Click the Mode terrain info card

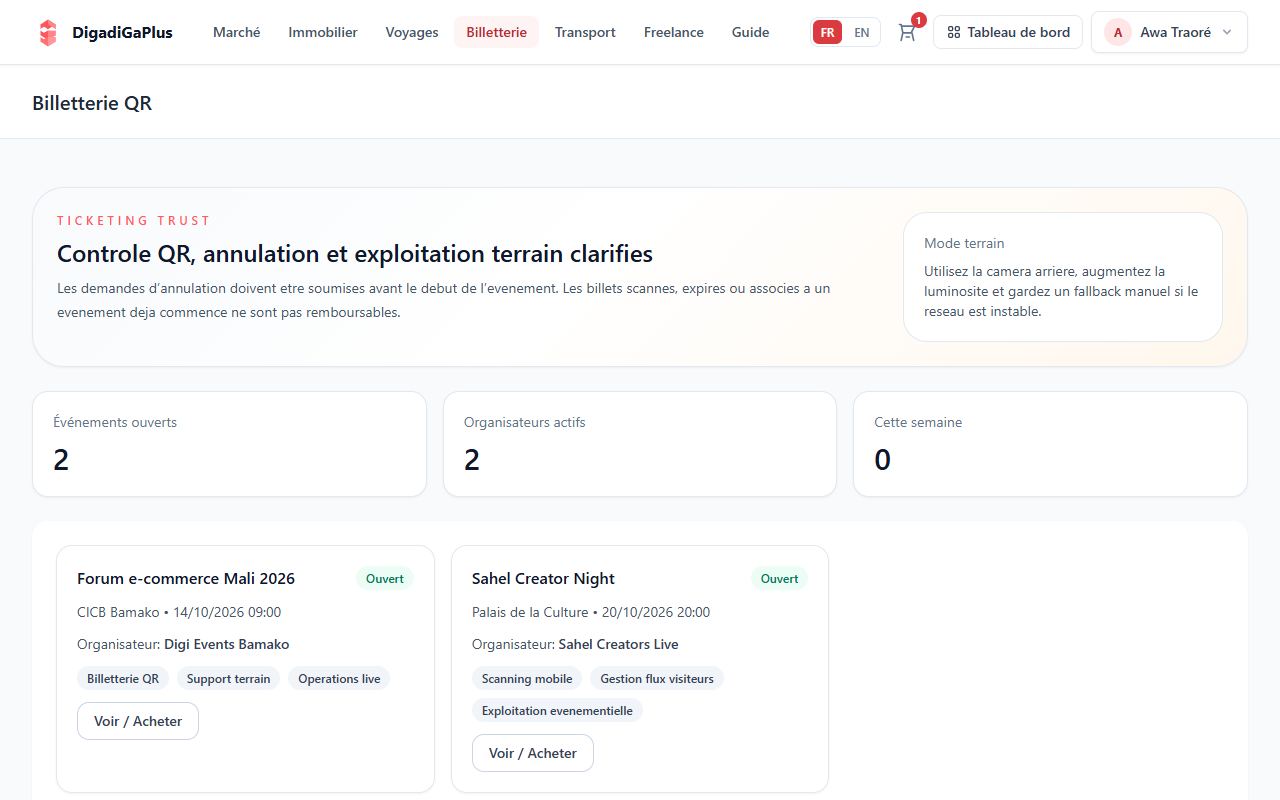1063,277
